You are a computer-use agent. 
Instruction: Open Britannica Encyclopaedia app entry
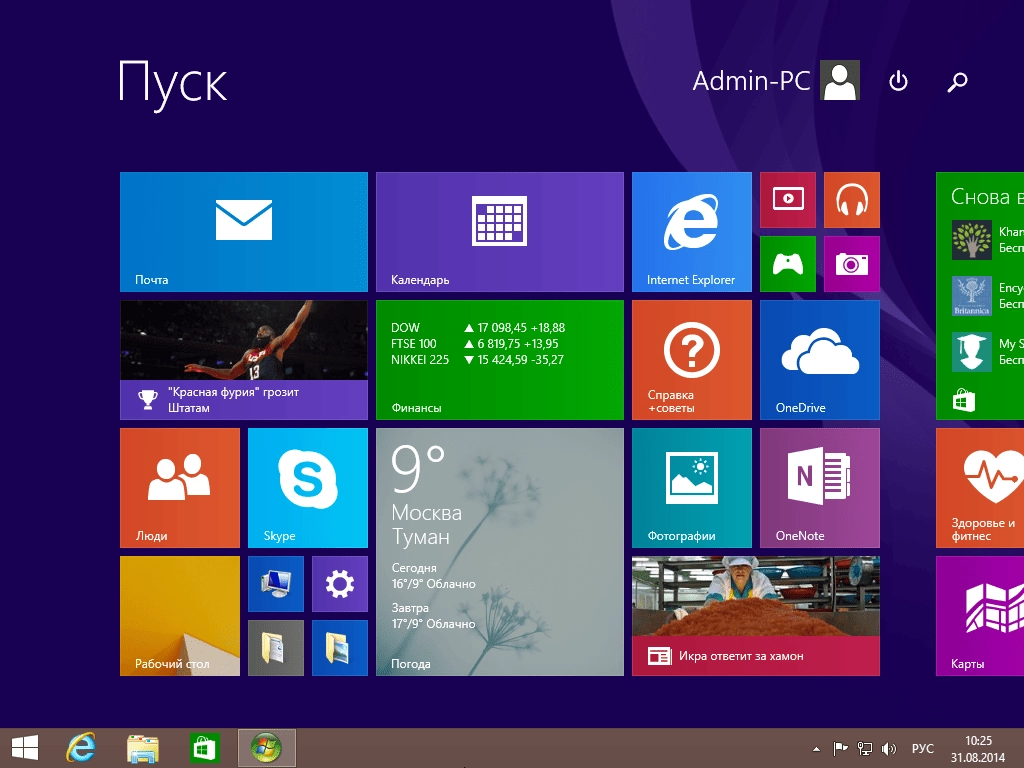click(x=987, y=296)
